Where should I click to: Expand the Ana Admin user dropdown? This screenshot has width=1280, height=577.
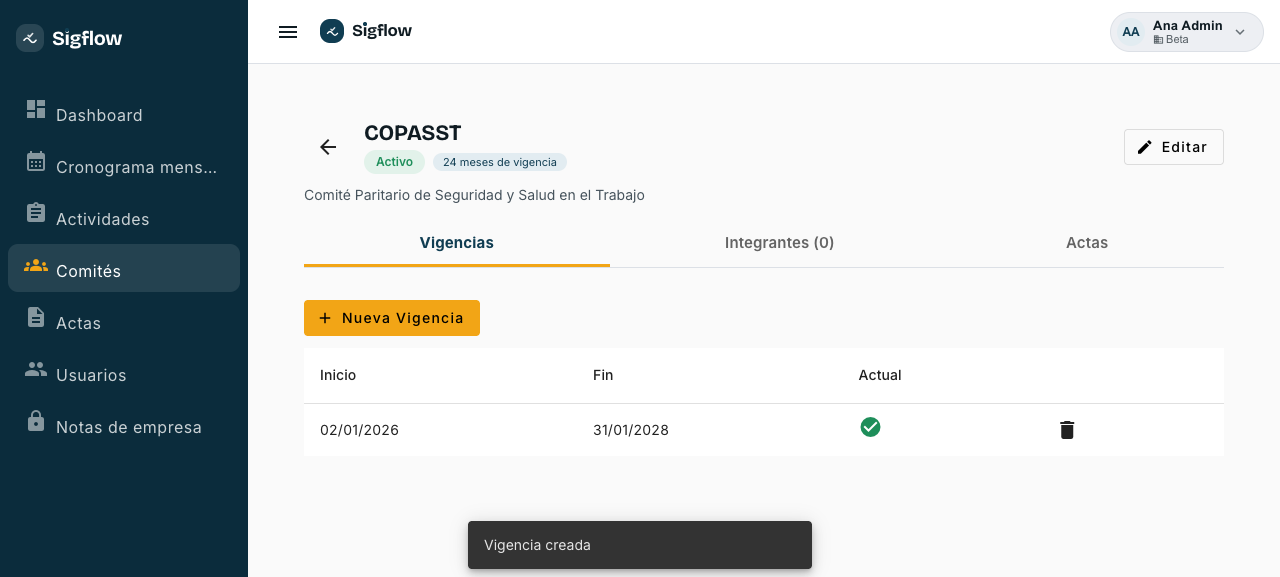point(1240,32)
